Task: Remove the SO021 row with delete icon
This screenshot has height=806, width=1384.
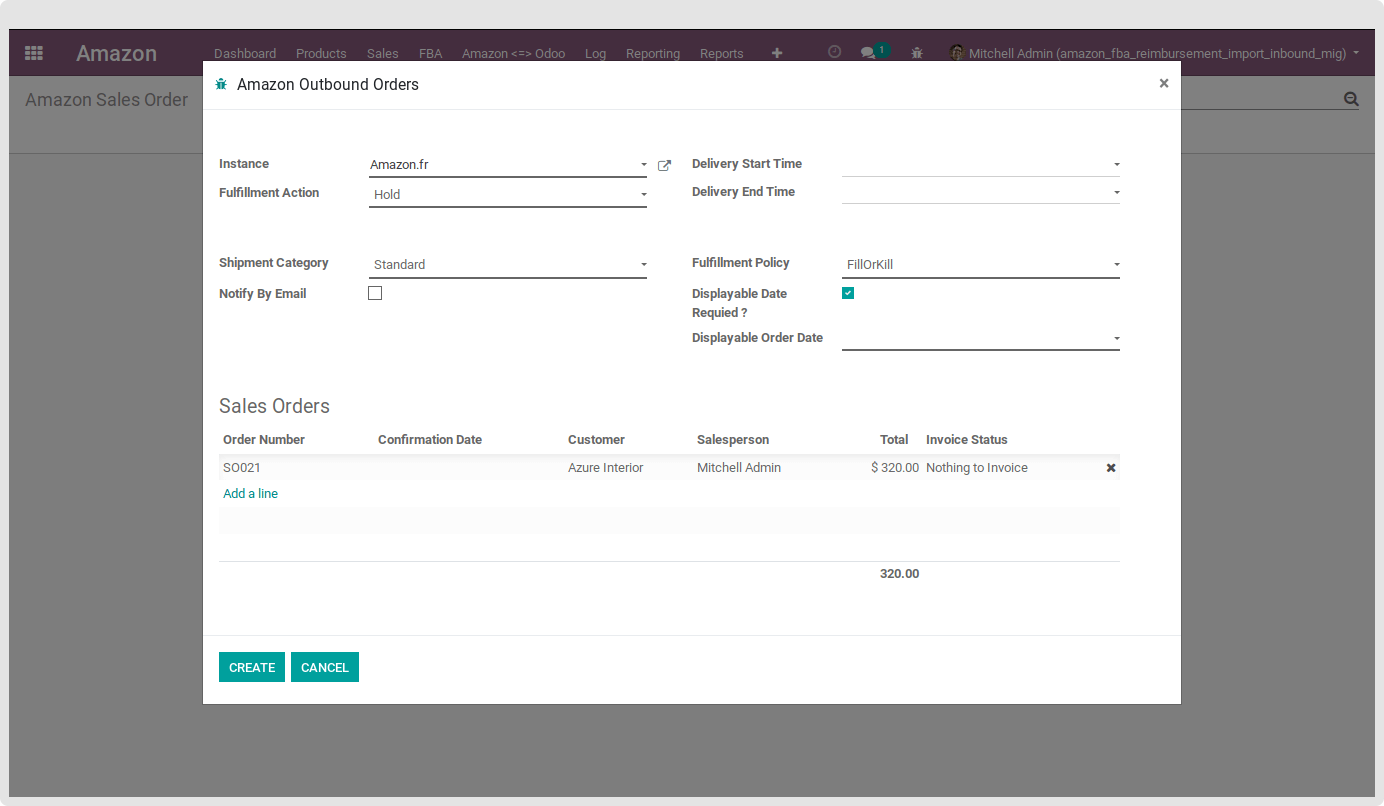Action: click(1110, 468)
